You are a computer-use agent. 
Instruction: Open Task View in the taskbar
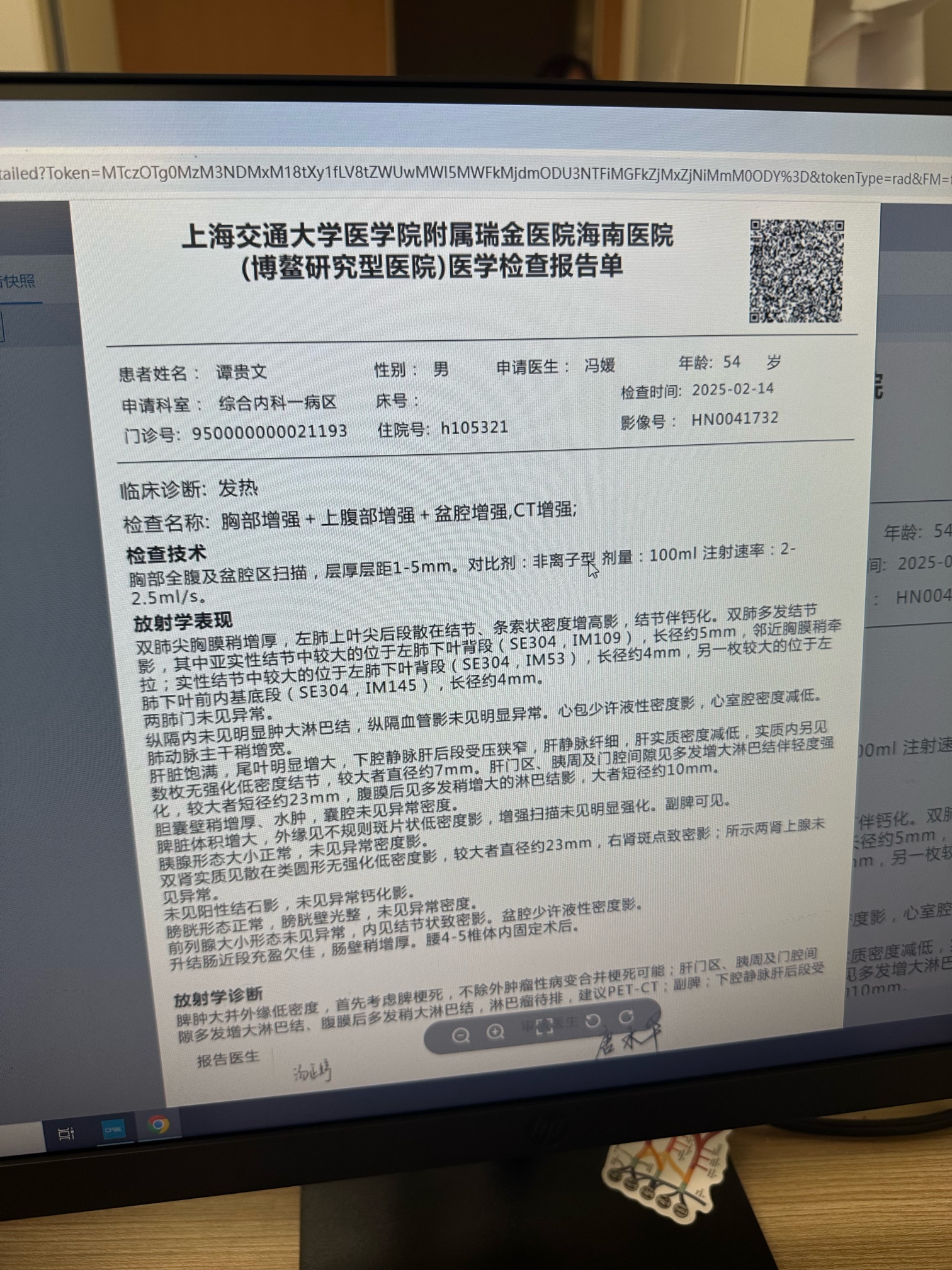pyautogui.click(x=65, y=1133)
